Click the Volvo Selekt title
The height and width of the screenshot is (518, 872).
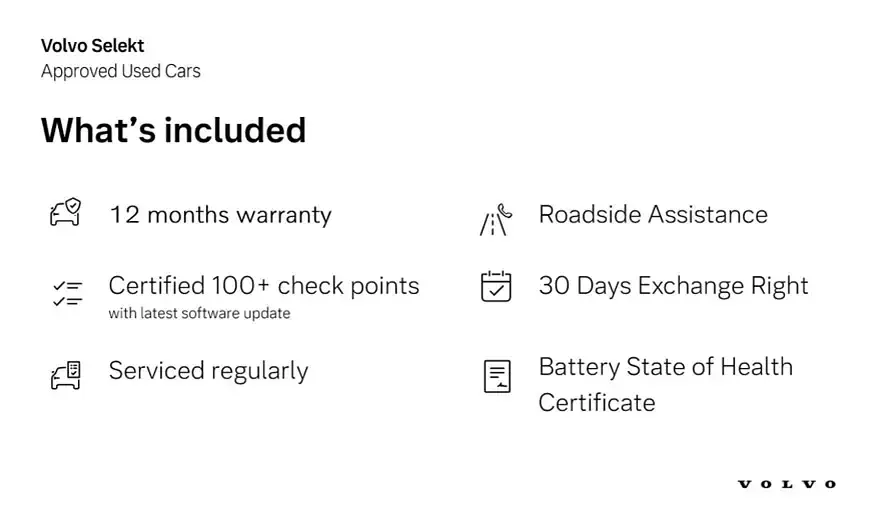[92, 46]
